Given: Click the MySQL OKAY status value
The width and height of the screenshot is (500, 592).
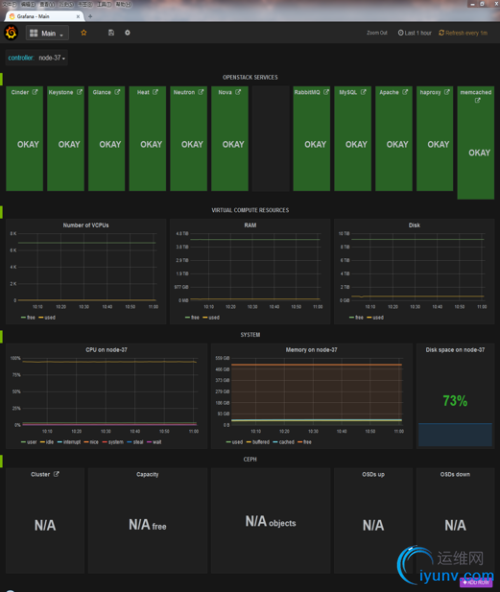Looking at the screenshot, I should (356, 145).
